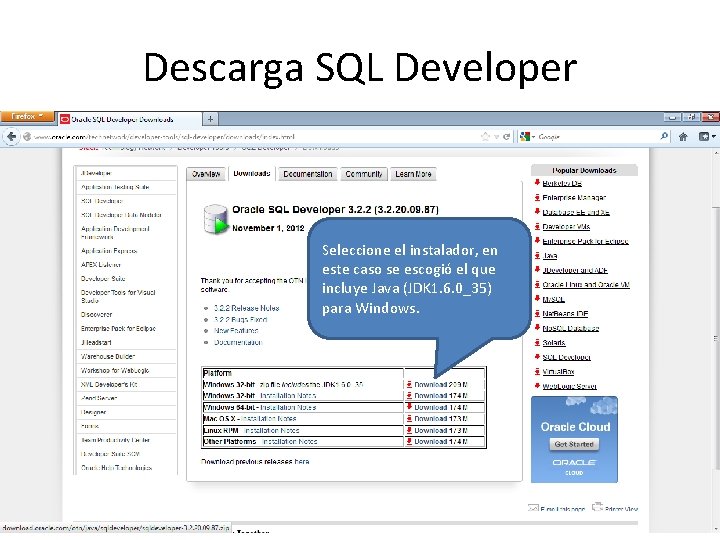Open the Documentation bullet link
The width and height of the screenshot is (720, 540).
(238, 342)
